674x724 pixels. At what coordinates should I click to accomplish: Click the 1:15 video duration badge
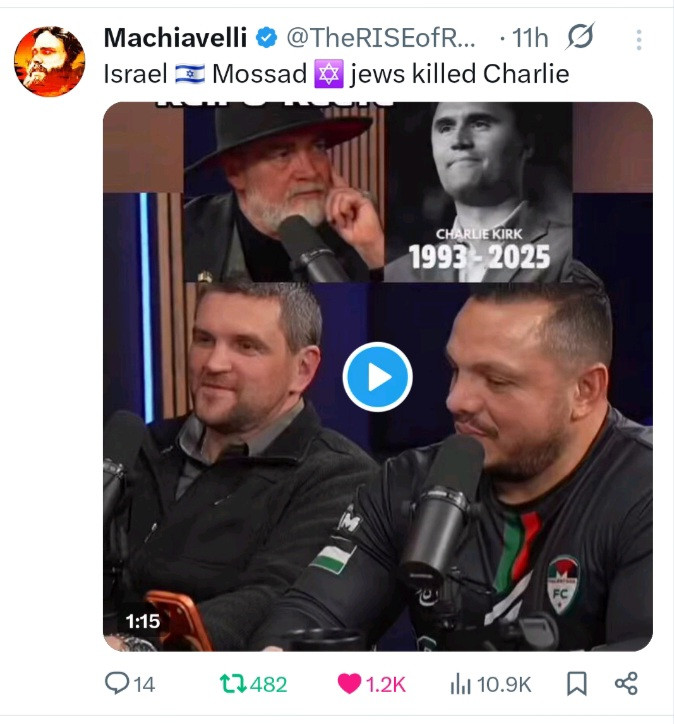(x=143, y=621)
